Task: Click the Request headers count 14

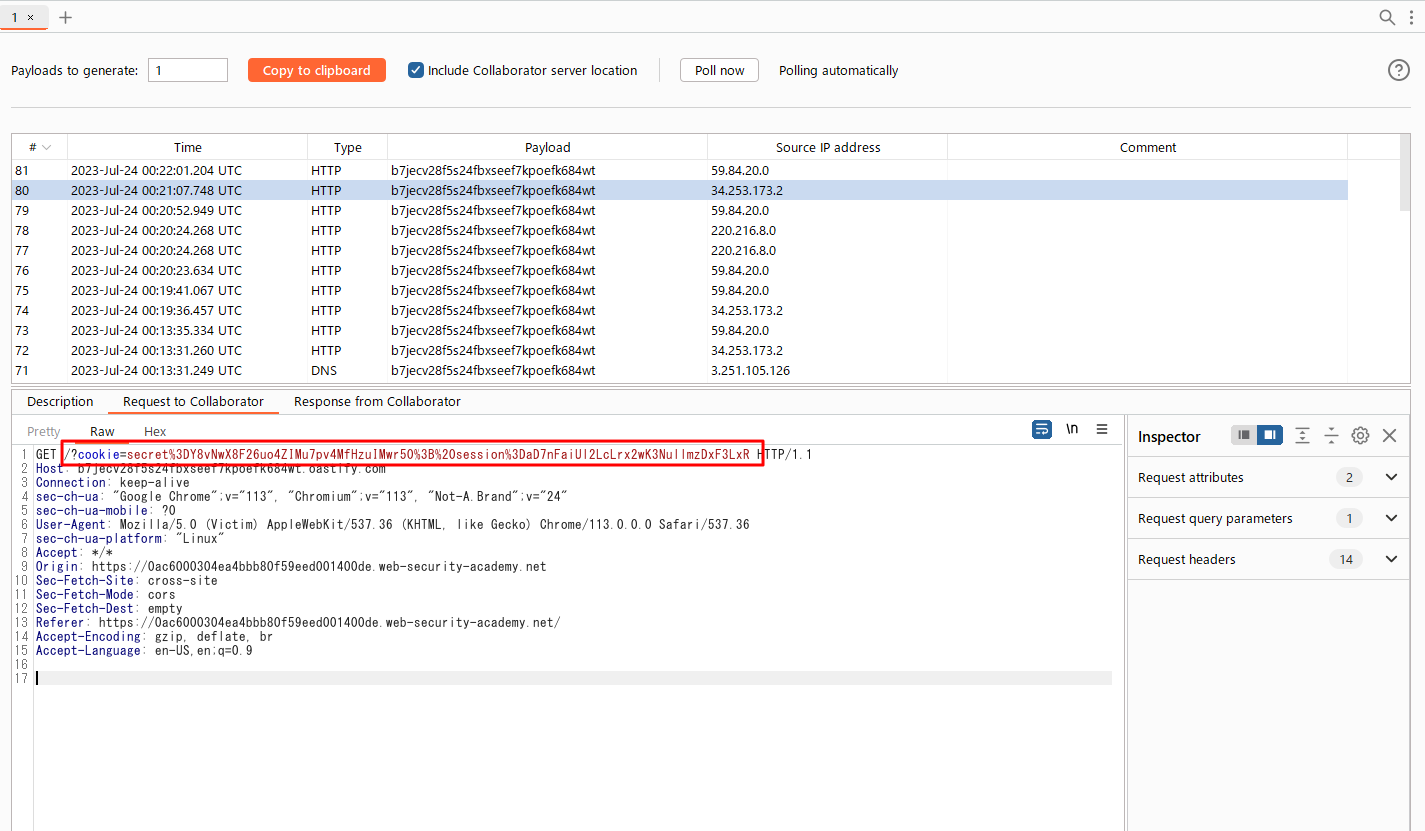Action: [1346, 559]
